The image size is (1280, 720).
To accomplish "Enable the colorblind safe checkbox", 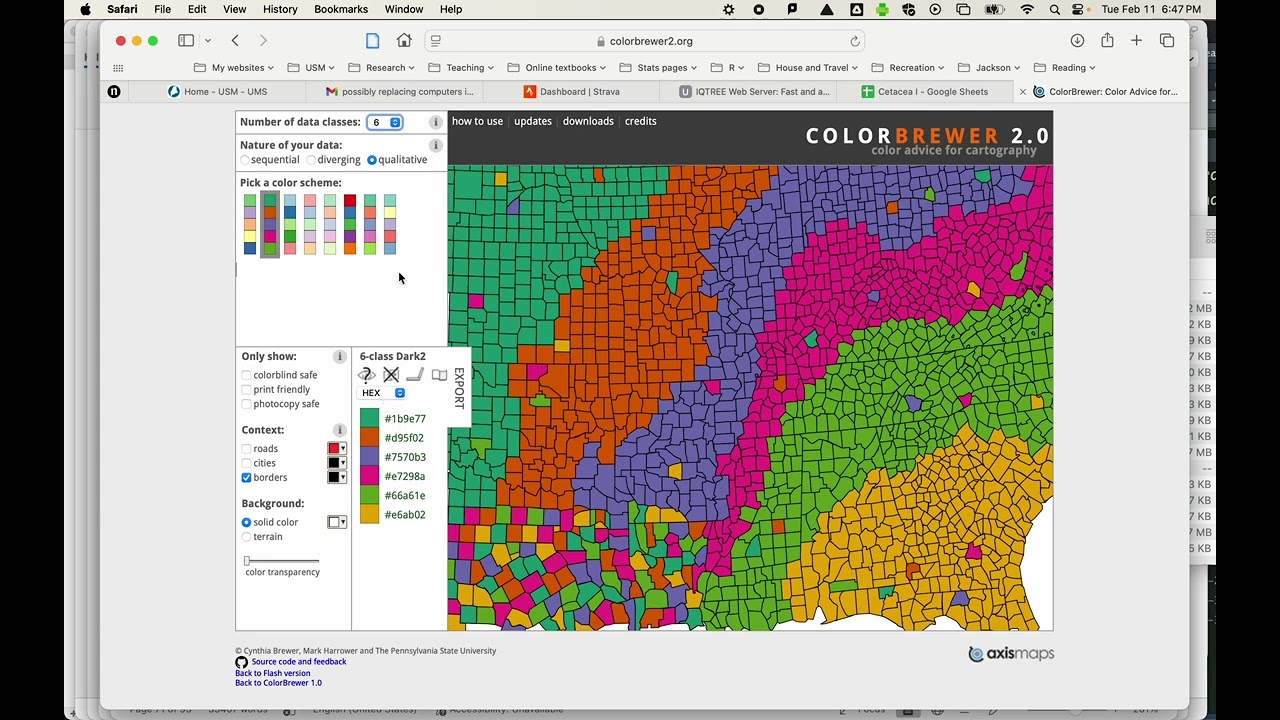I will 246,376.
